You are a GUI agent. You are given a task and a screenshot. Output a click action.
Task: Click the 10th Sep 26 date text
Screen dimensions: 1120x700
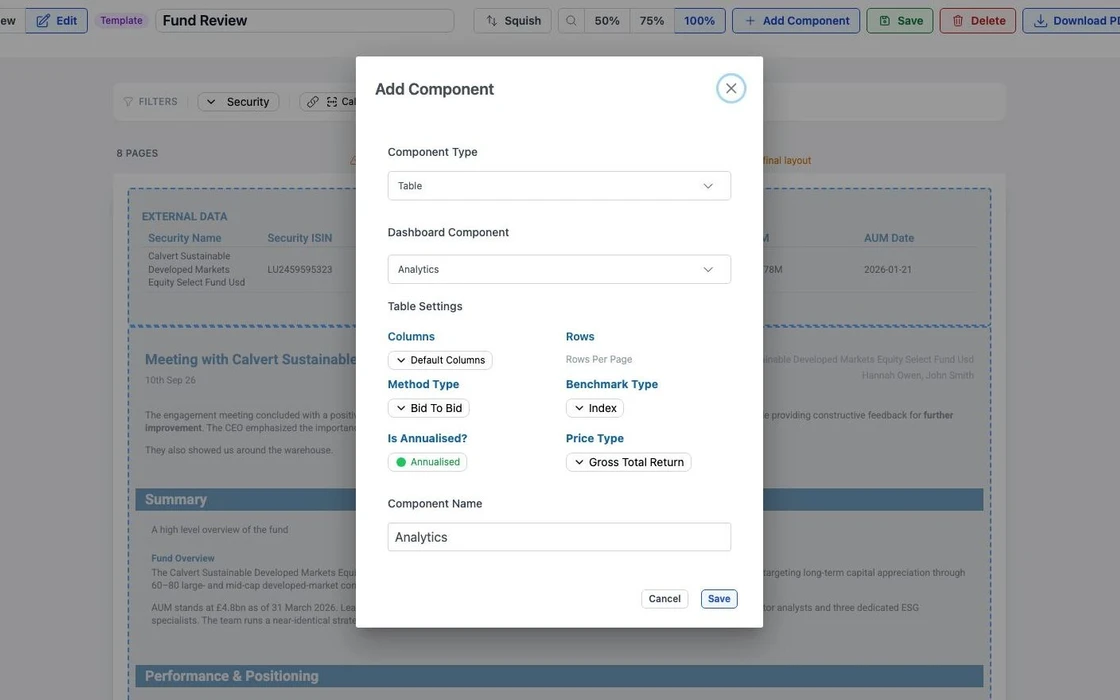click(x=170, y=380)
